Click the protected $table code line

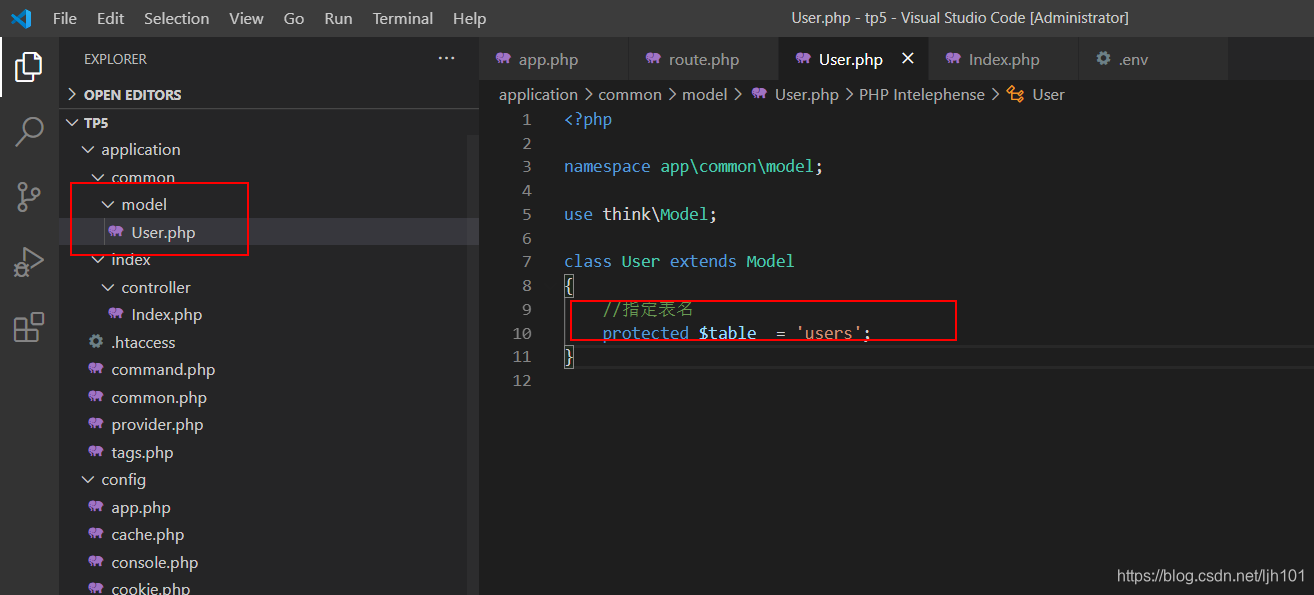(737, 333)
